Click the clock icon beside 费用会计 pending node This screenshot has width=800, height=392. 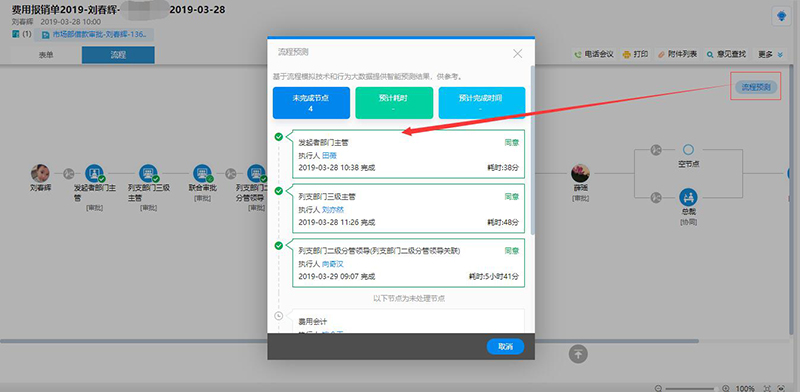[279, 316]
